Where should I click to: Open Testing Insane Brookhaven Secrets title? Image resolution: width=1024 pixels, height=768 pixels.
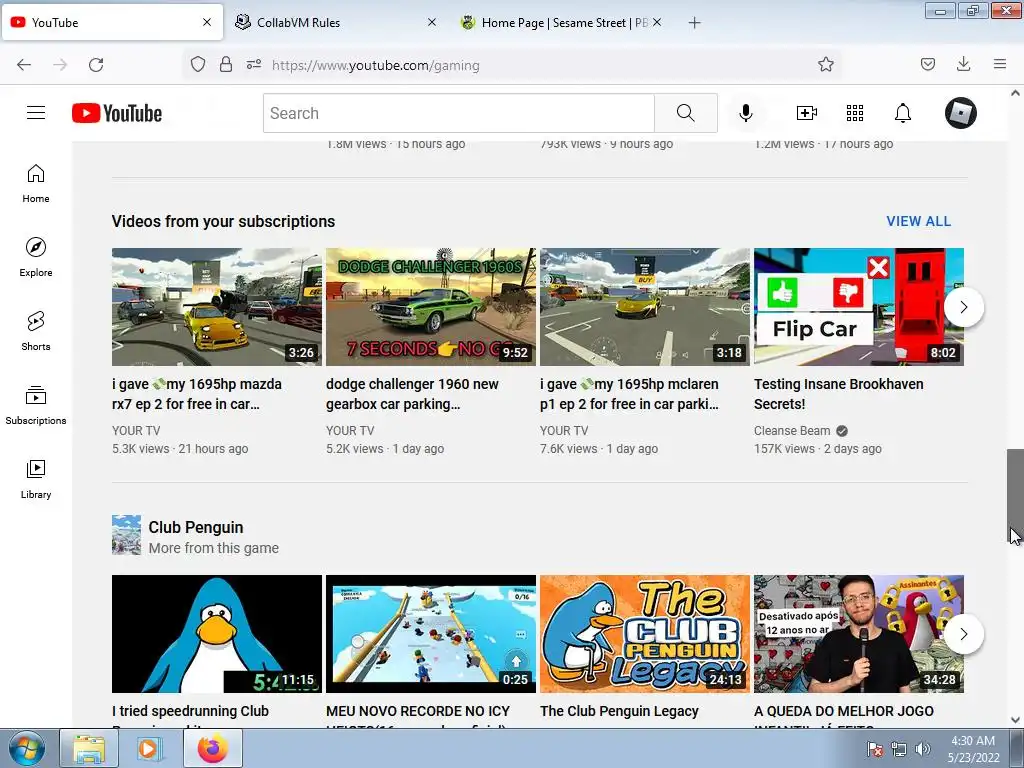tap(839, 394)
